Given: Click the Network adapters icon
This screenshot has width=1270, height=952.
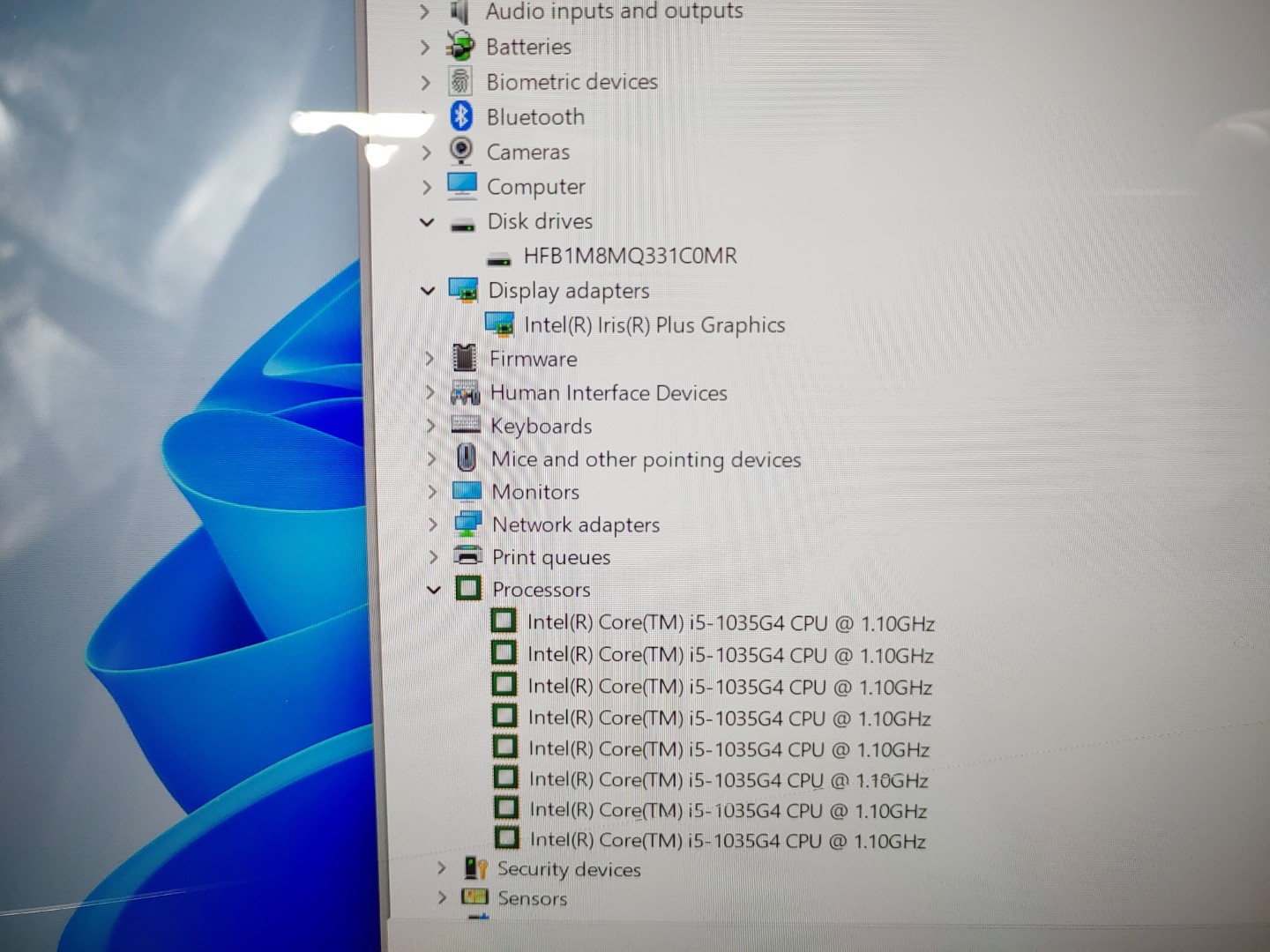Looking at the screenshot, I should click(x=467, y=524).
